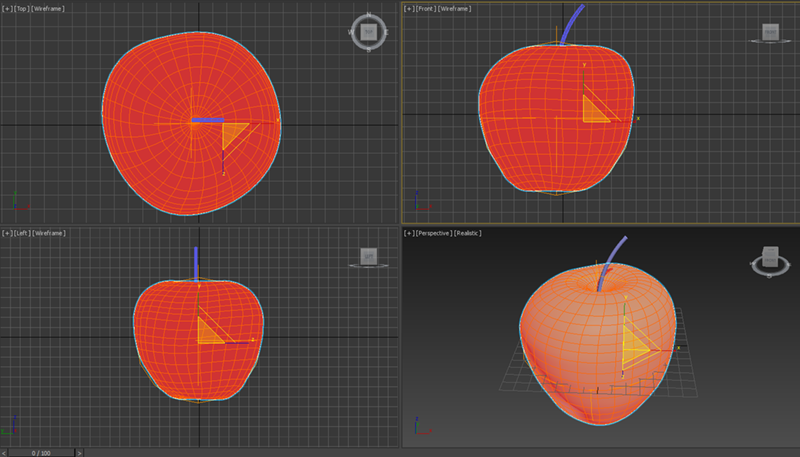The width and height of the screenshot is (800, 457).
Task: Open the [+] menu in Top viewport
Action: click(x=7, y=9)
